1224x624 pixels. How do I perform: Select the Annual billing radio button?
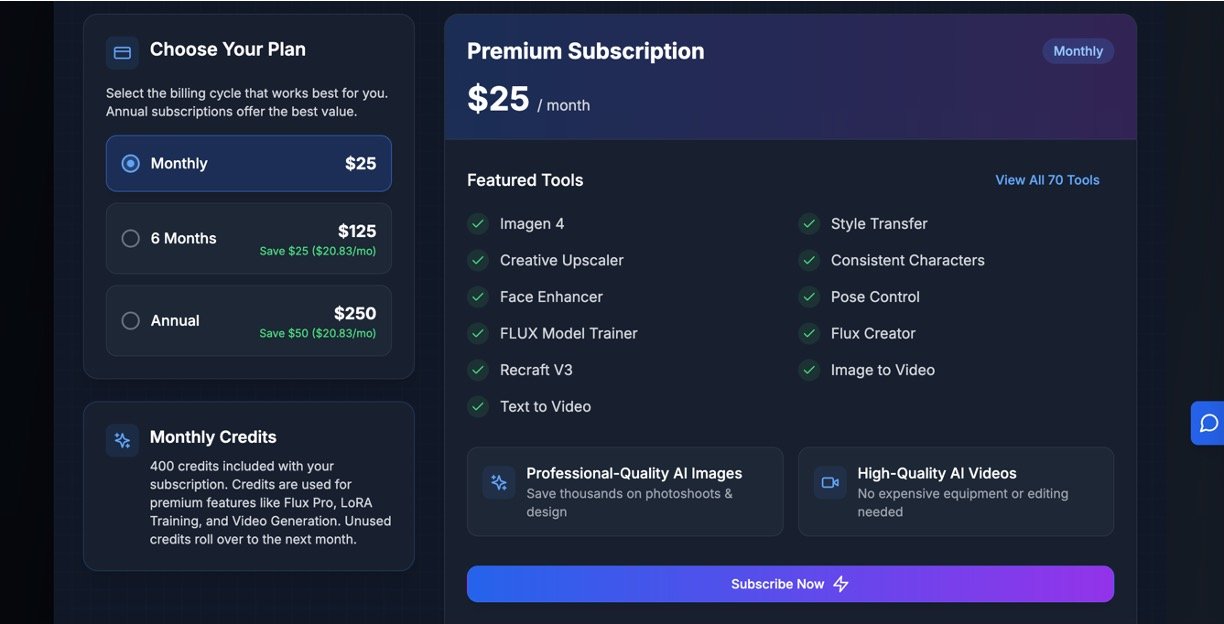[130, 321]
